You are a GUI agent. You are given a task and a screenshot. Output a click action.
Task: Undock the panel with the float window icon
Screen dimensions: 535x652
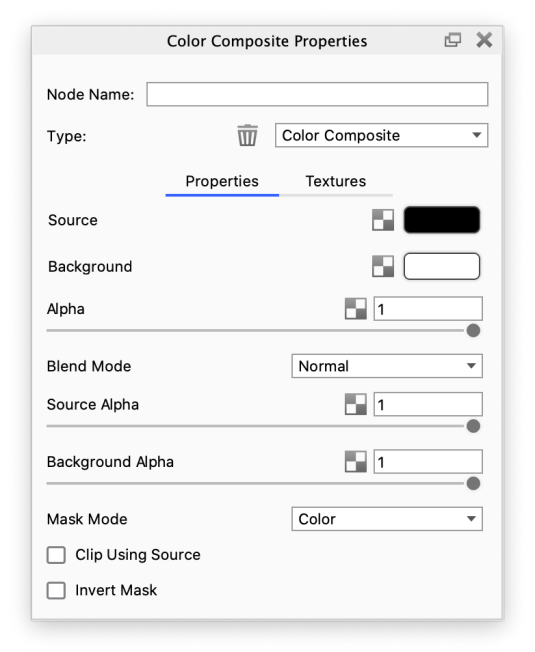(453, 40)
